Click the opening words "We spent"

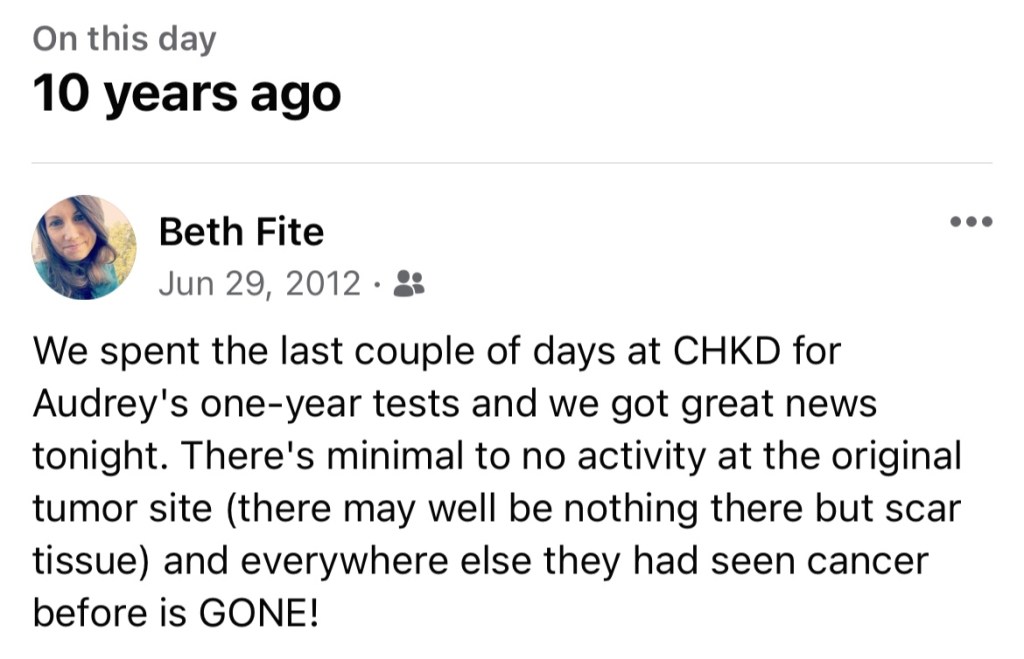(x=106, y=352)
